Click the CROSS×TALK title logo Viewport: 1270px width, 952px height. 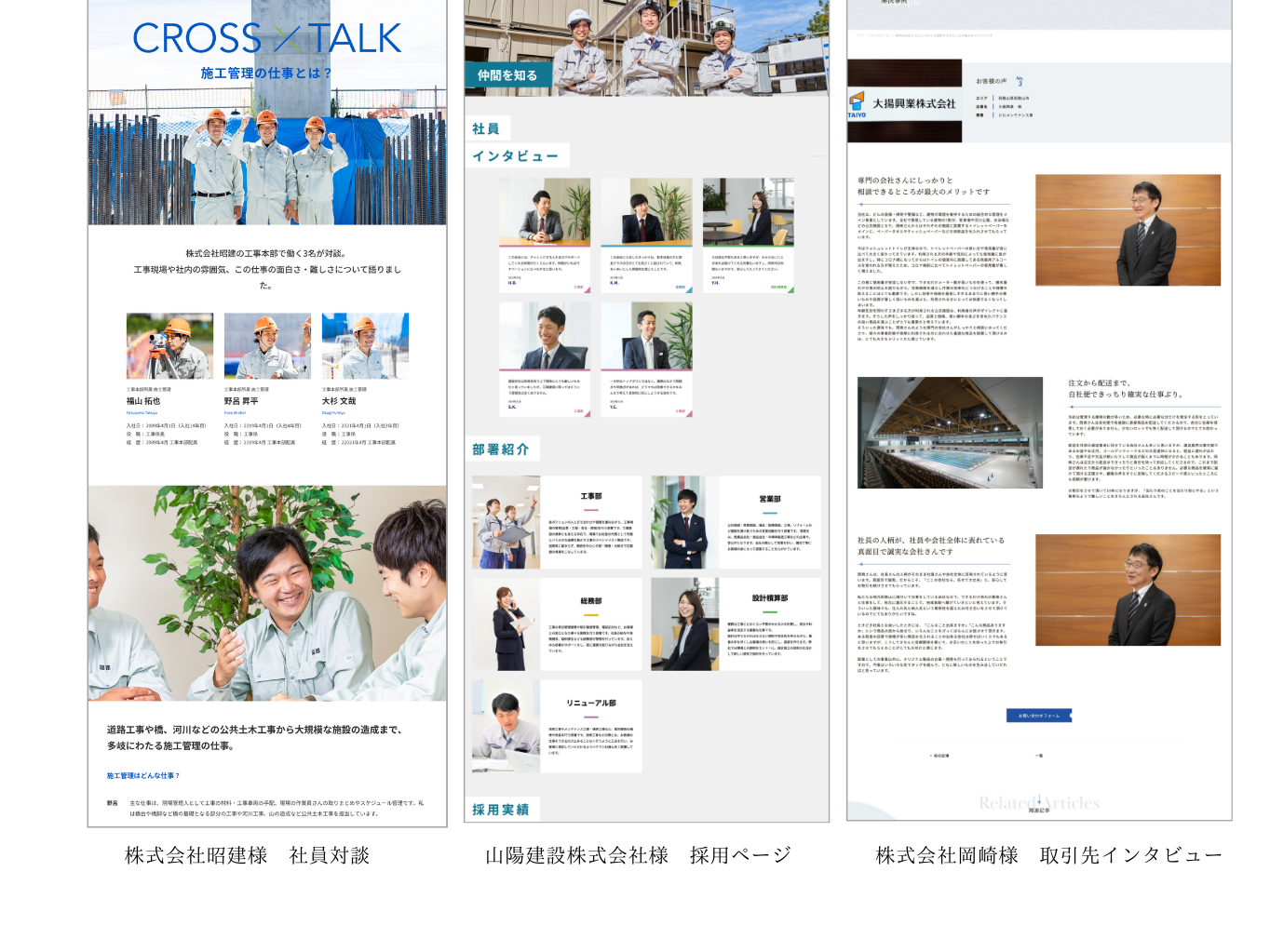pos(267,38)
